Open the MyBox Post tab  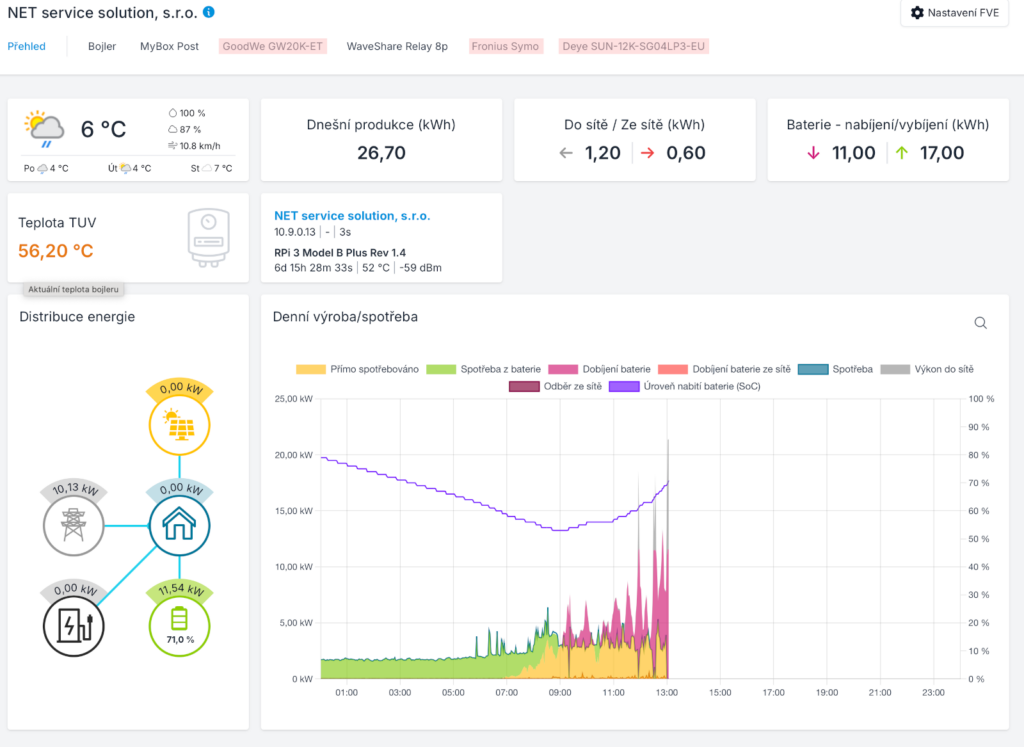point(169,46)
